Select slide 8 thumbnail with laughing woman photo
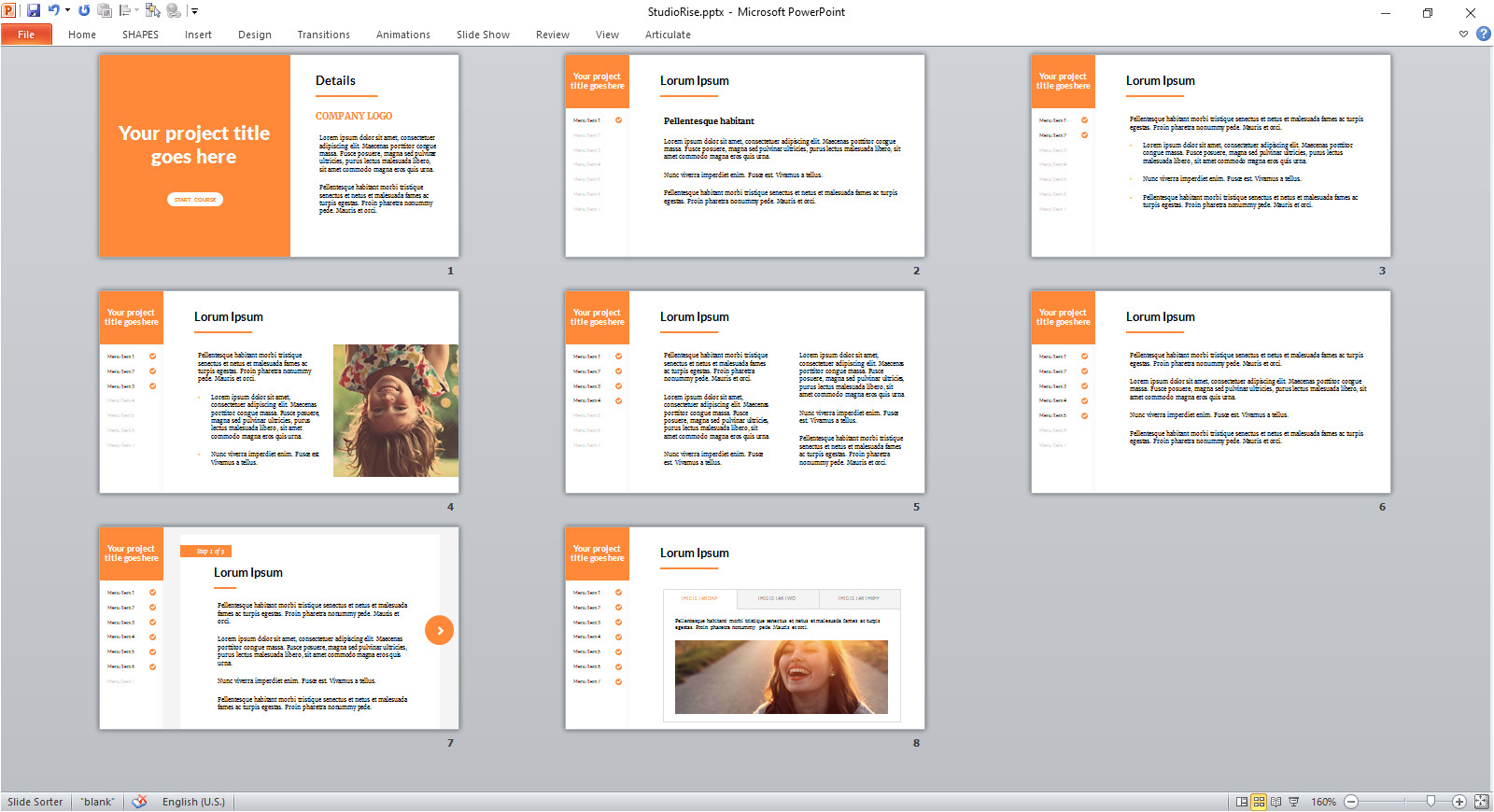 tap(745, 628)
